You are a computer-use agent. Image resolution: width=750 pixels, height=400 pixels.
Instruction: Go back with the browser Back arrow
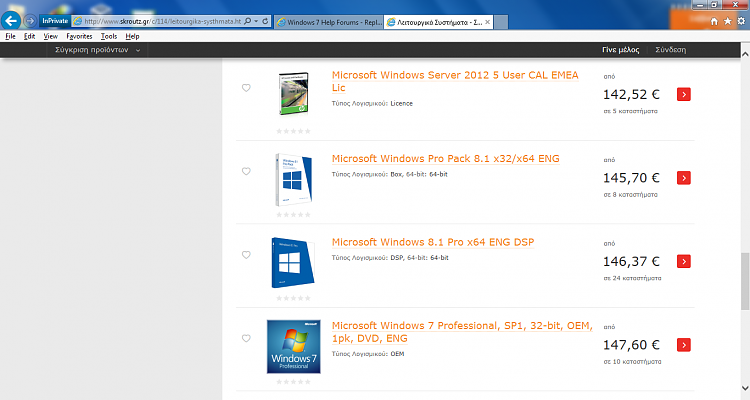click(11, 21)
